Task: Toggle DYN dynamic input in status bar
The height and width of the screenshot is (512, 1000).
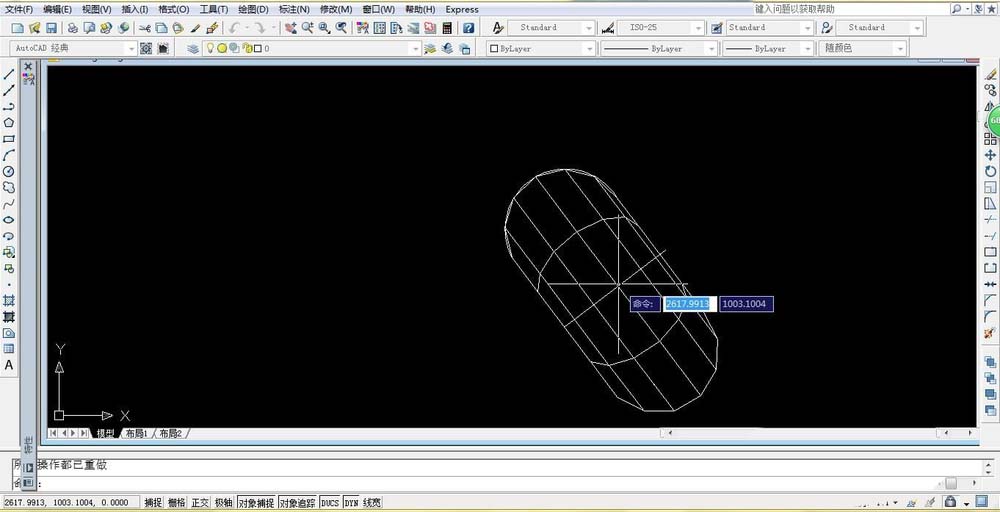Action: [x=351, y=502]
